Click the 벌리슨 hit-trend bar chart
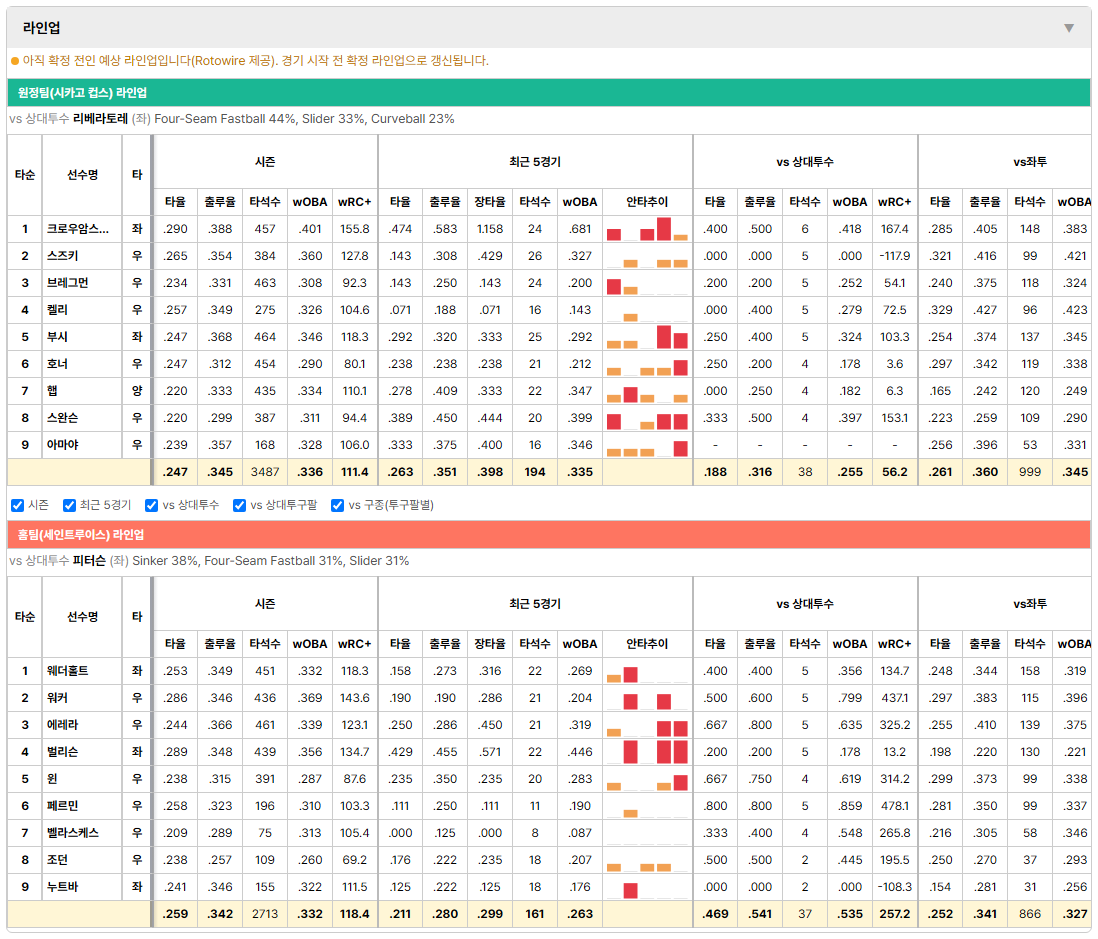The image size is (1098, 939). [x=647, y=752]
